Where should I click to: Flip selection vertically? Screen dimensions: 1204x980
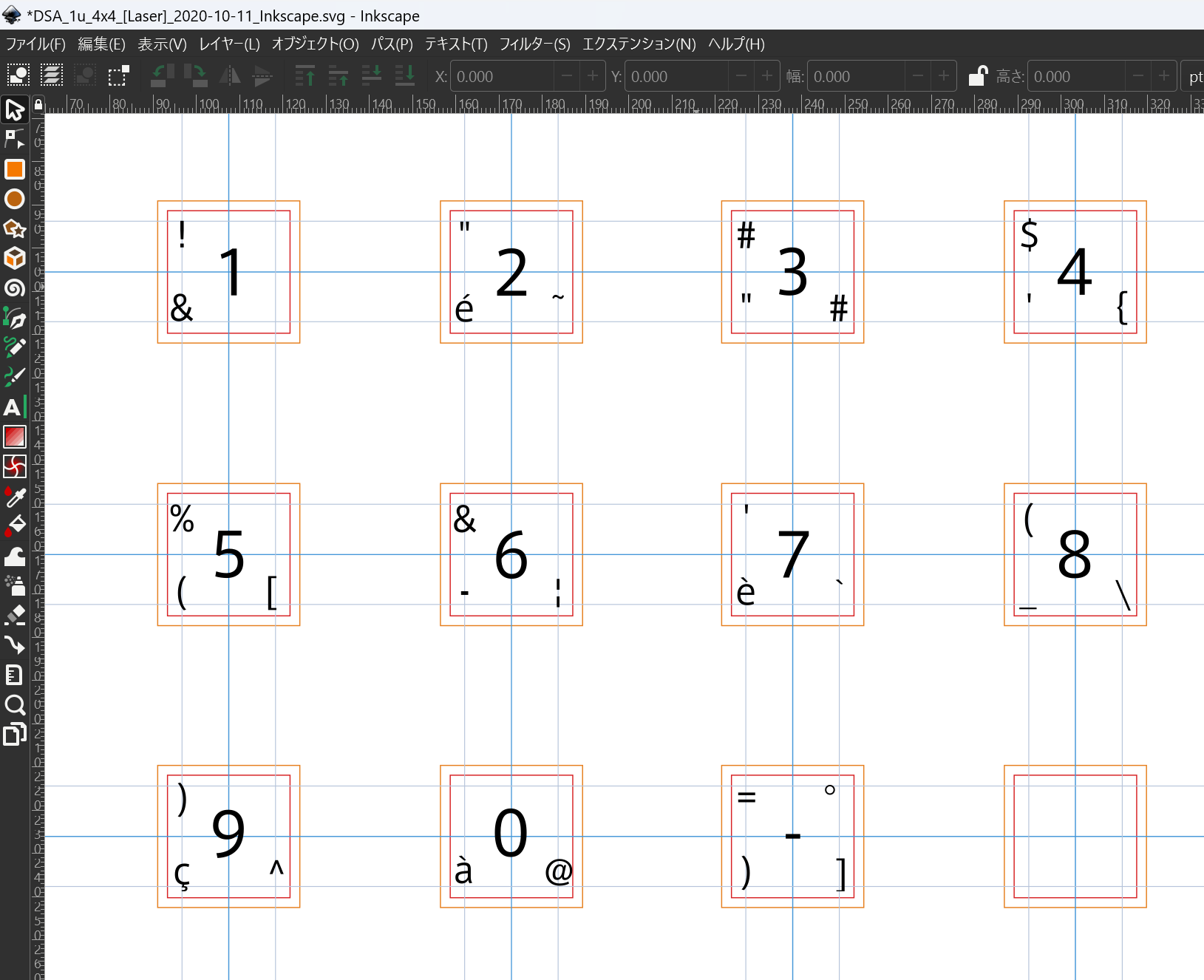[263, 75]
